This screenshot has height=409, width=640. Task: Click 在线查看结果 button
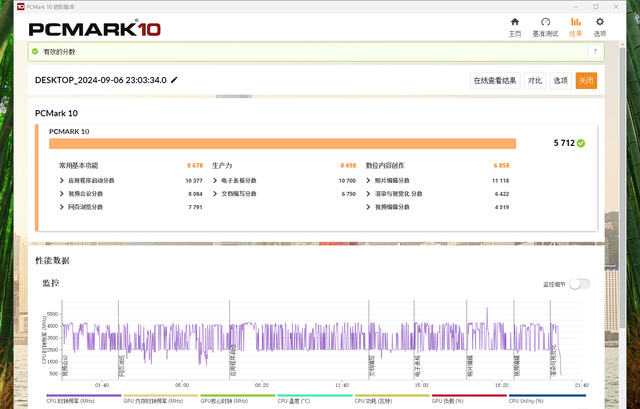(x=495, y=80)
